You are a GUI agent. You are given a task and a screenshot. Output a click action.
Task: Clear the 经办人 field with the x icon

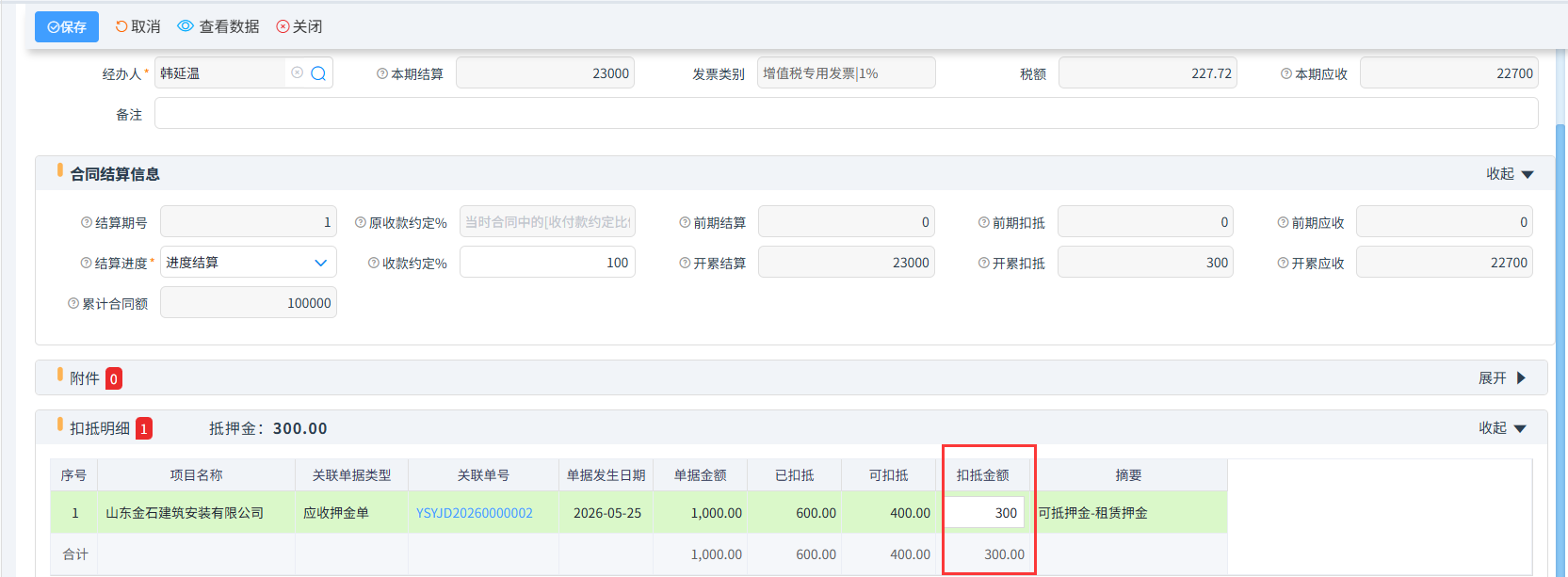pyautogui.click(x=298, y=72)
